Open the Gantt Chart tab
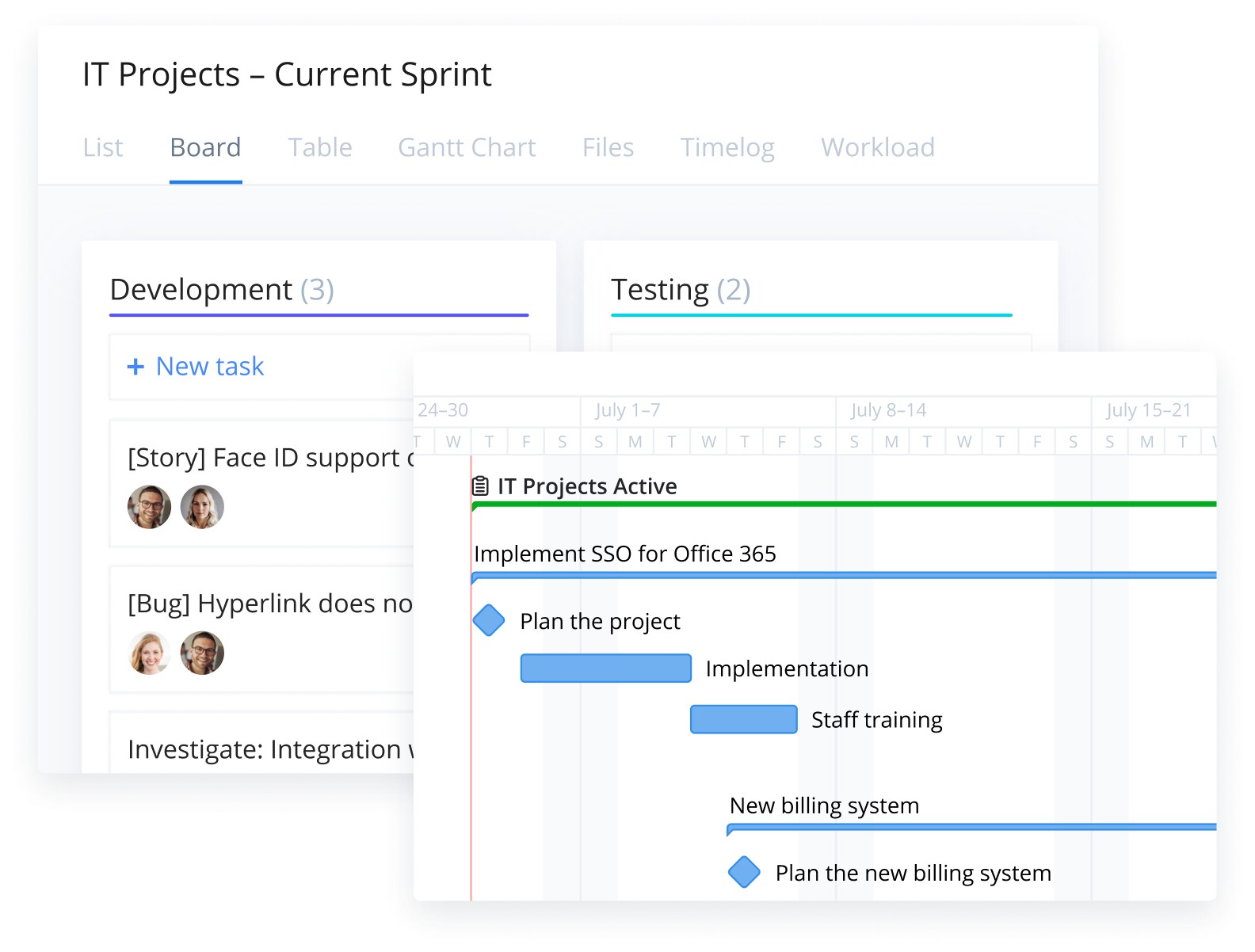This screenshot has width=1255, height=952. pyautogui.click(x=467, y=147)
